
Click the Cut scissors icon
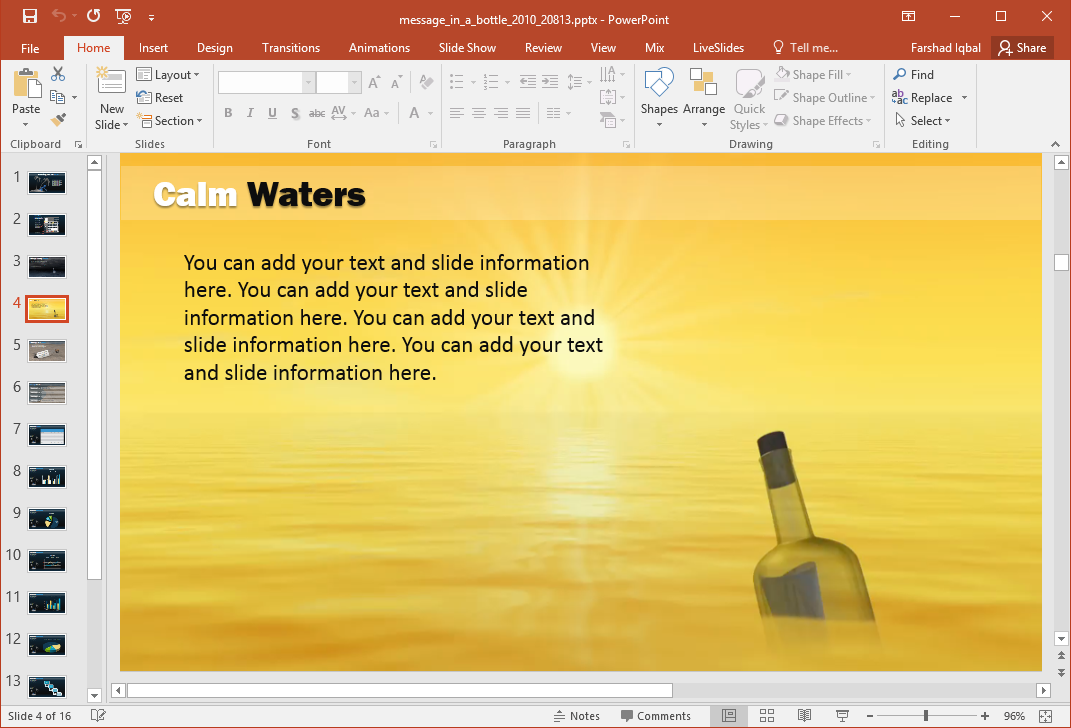click(58, 74)
